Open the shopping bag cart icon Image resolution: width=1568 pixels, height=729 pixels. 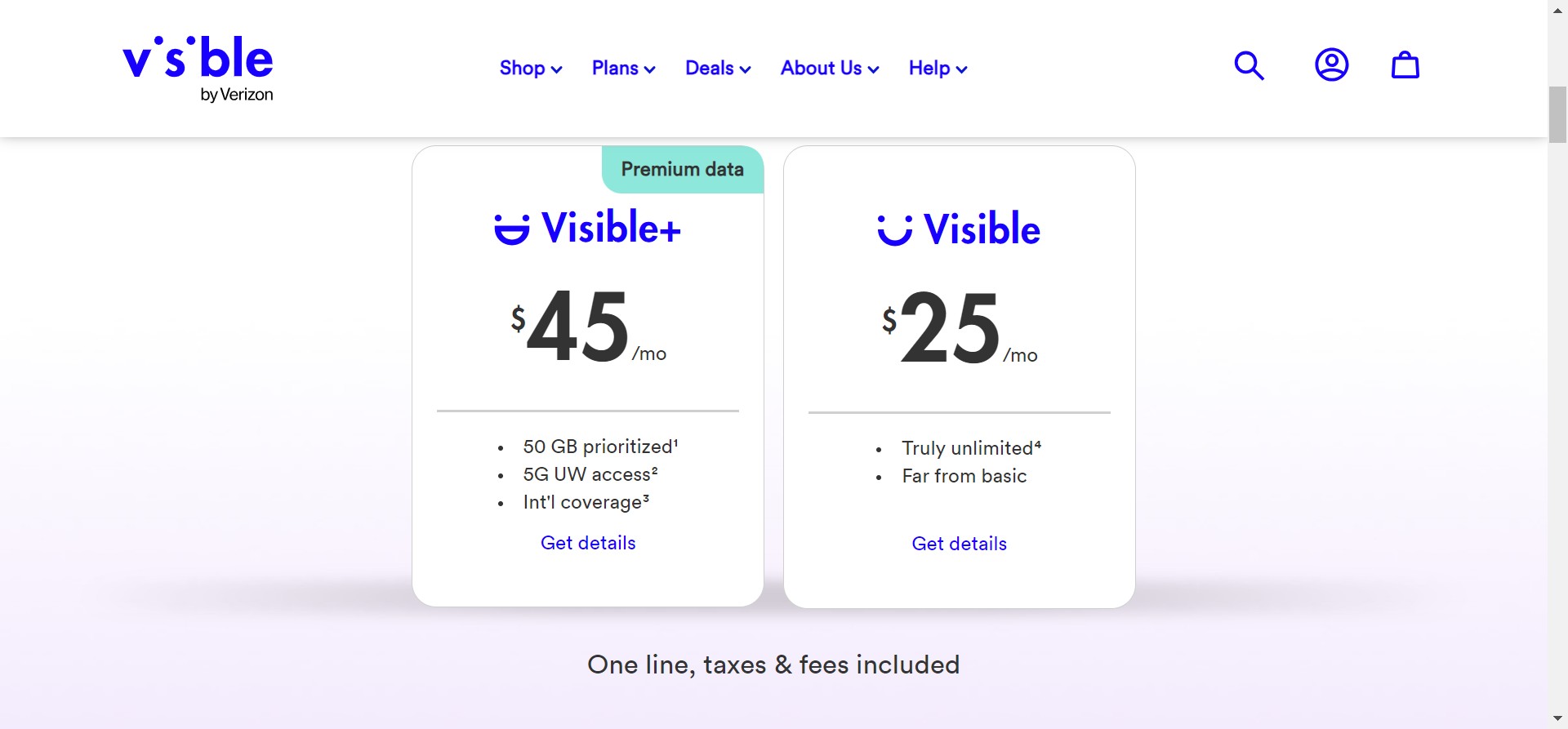point(1405,65)
